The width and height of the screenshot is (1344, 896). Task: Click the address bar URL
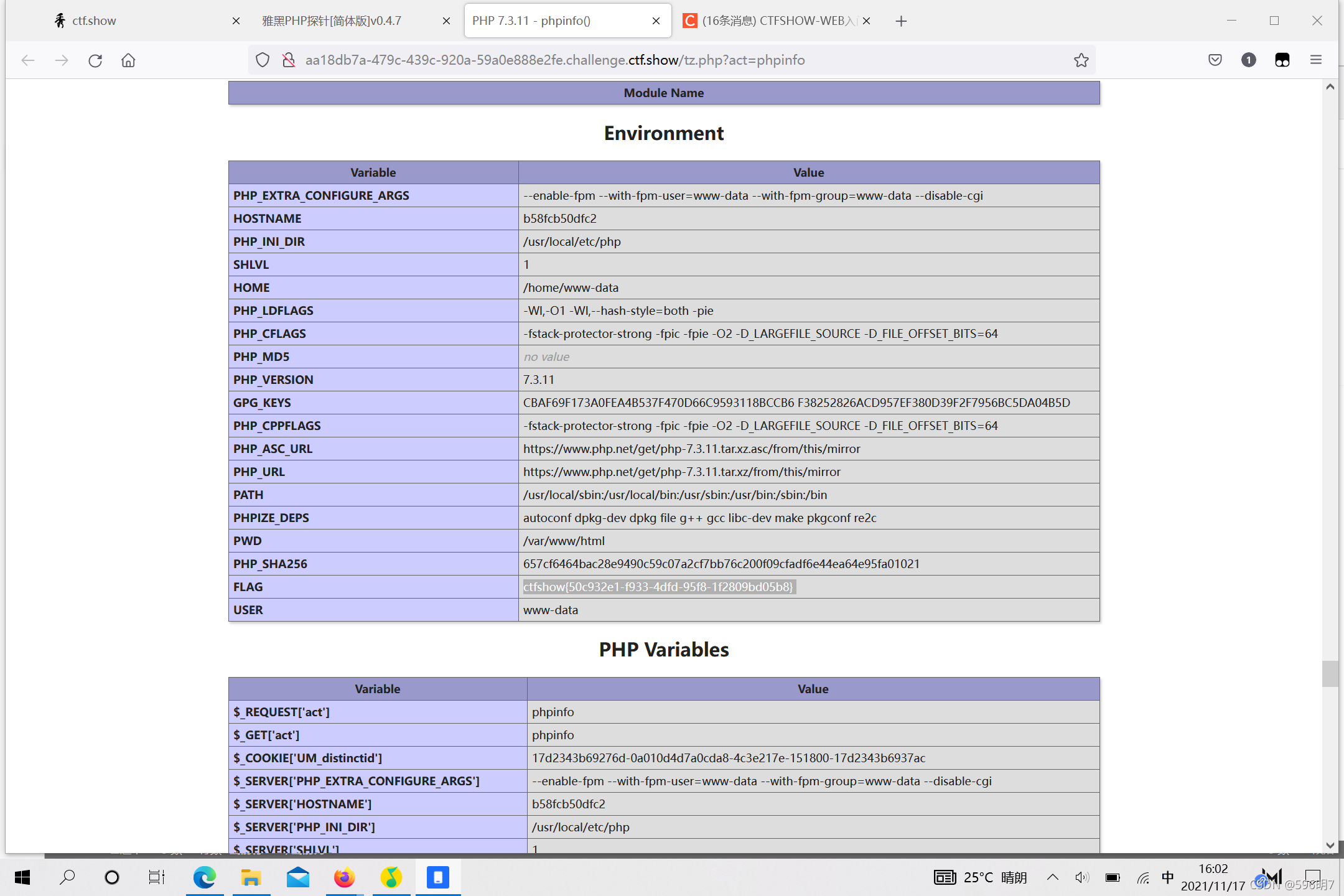pos(555,60)
